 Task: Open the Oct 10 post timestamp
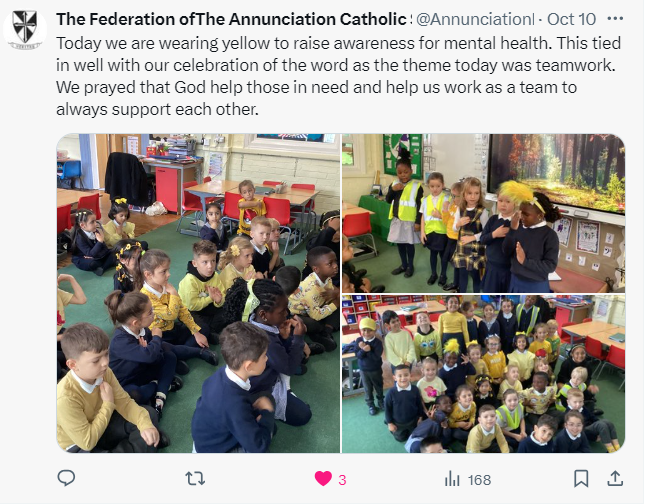tap(571, 19)
